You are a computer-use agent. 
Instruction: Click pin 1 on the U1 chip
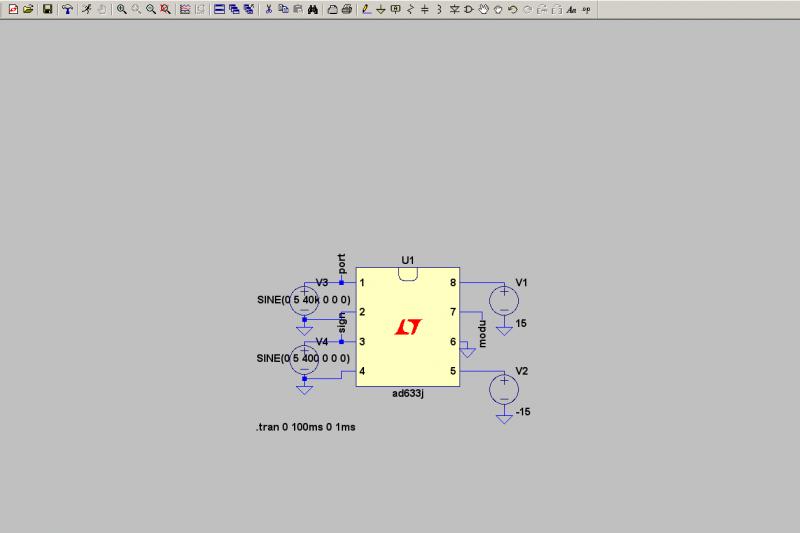coord(362,283)
